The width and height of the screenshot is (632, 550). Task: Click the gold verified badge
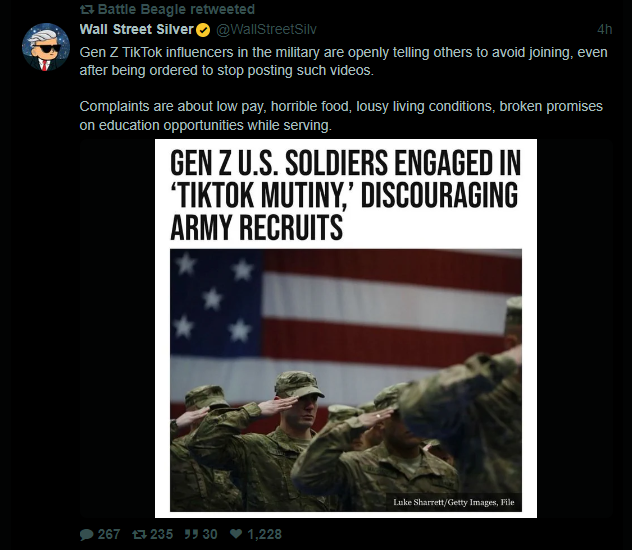204,28
